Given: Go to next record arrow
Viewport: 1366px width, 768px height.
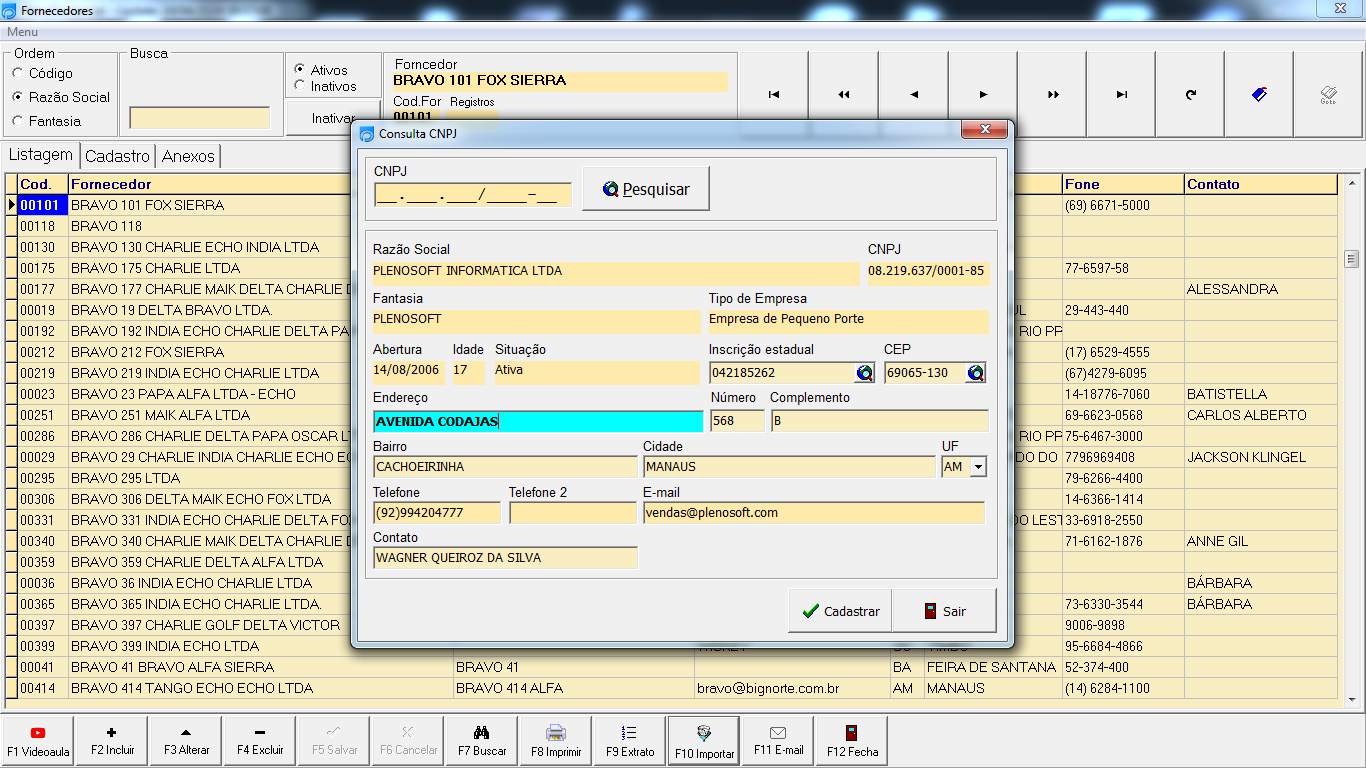Looking at the screenshot, I should (983, 94).
